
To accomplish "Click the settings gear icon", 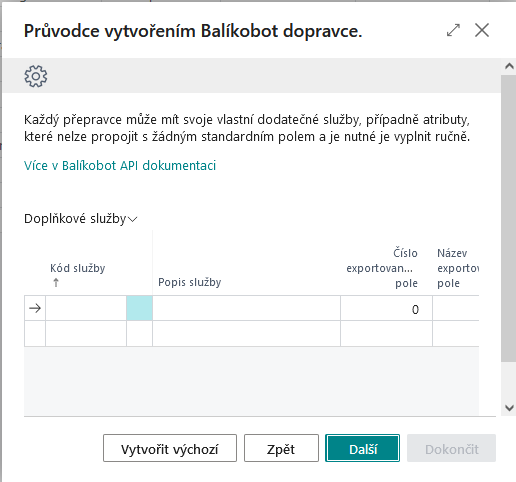I will tap(36, 76).
